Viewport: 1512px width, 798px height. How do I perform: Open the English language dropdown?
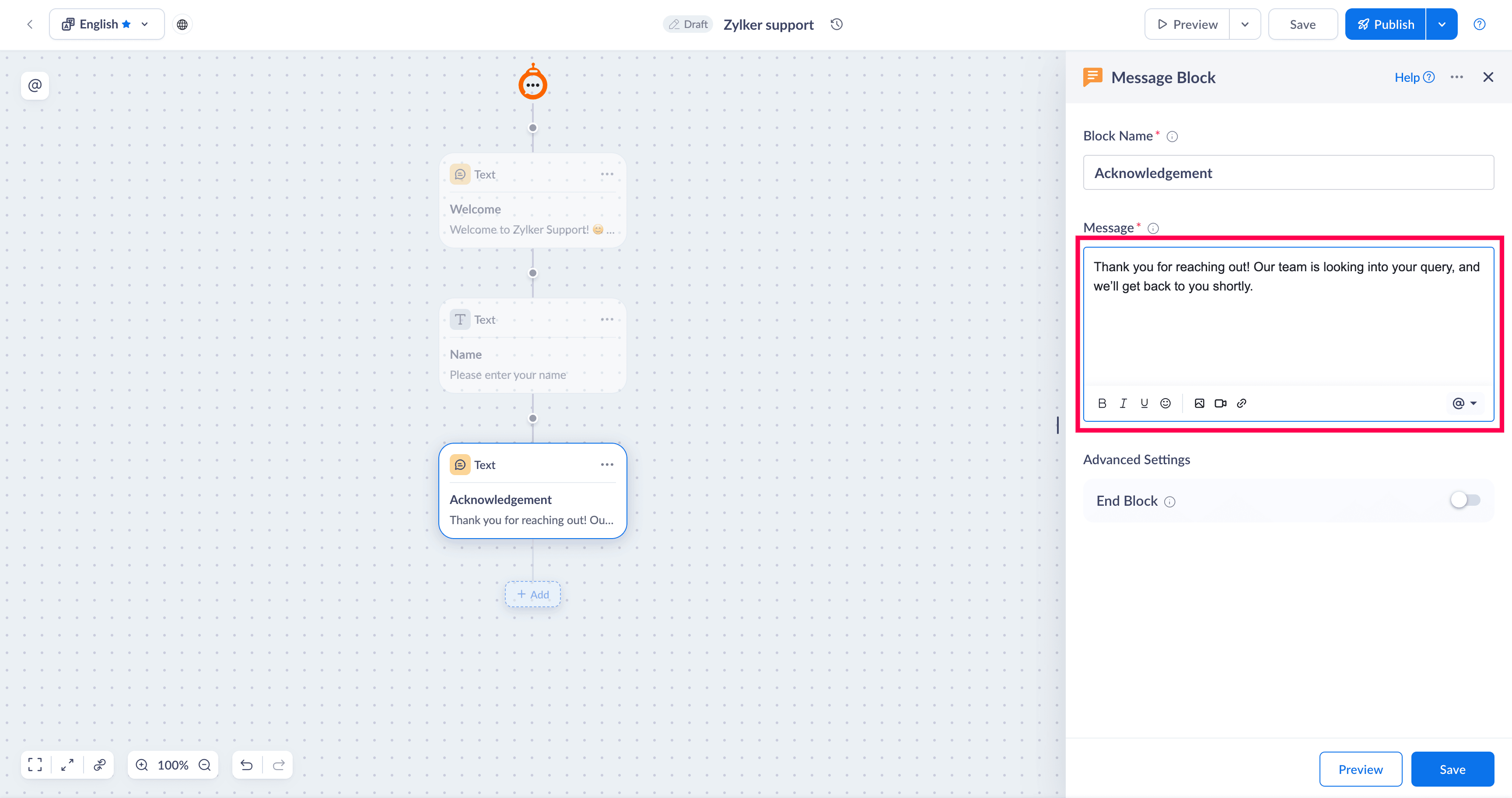[x=107, y=24]
